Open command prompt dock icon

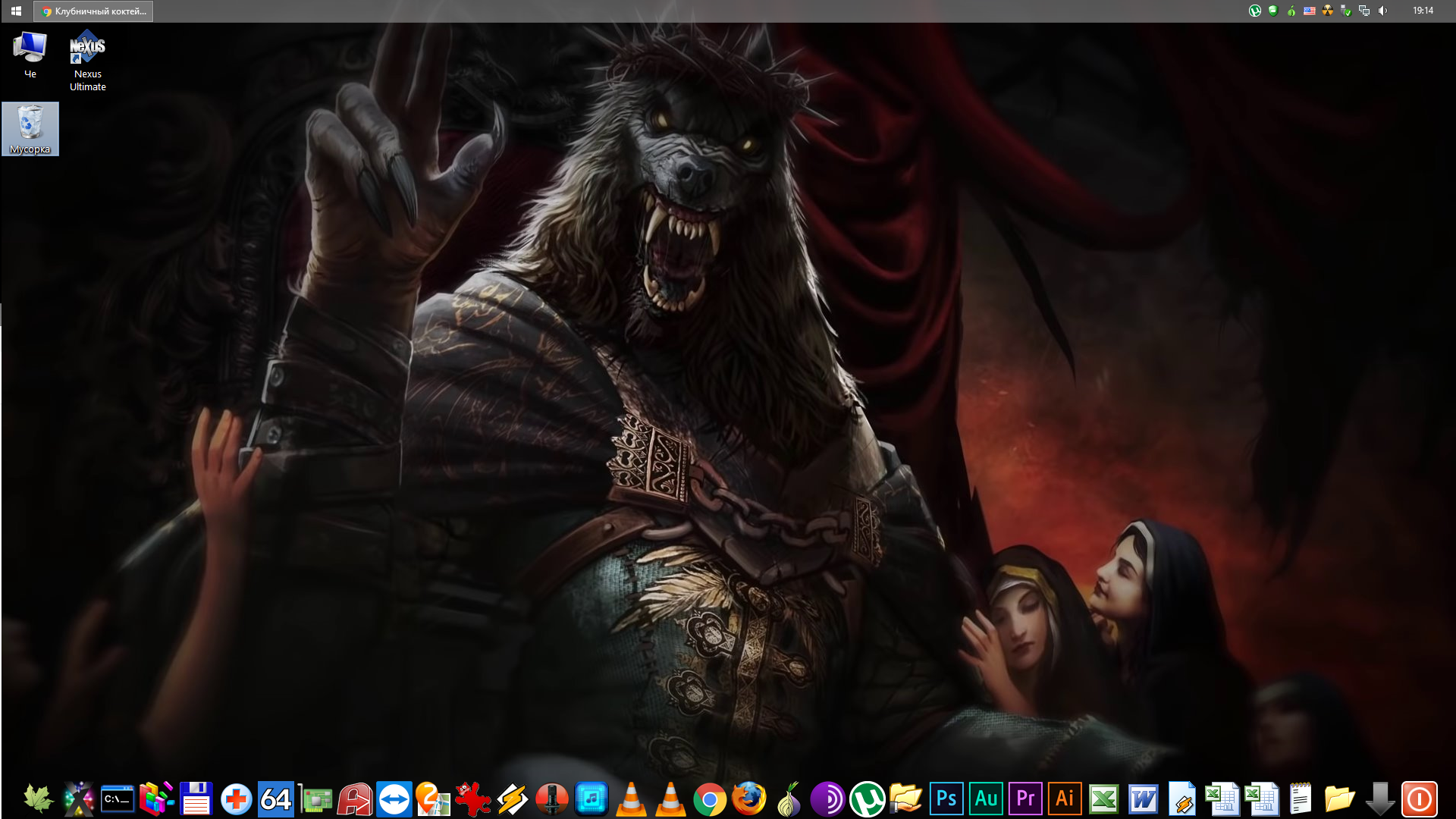click(118, 799)
